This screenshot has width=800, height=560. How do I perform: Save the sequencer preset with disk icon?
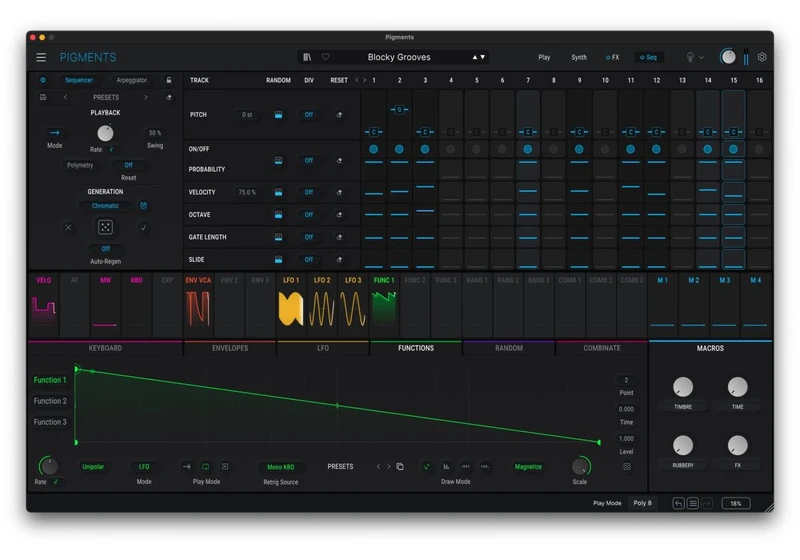43,97
